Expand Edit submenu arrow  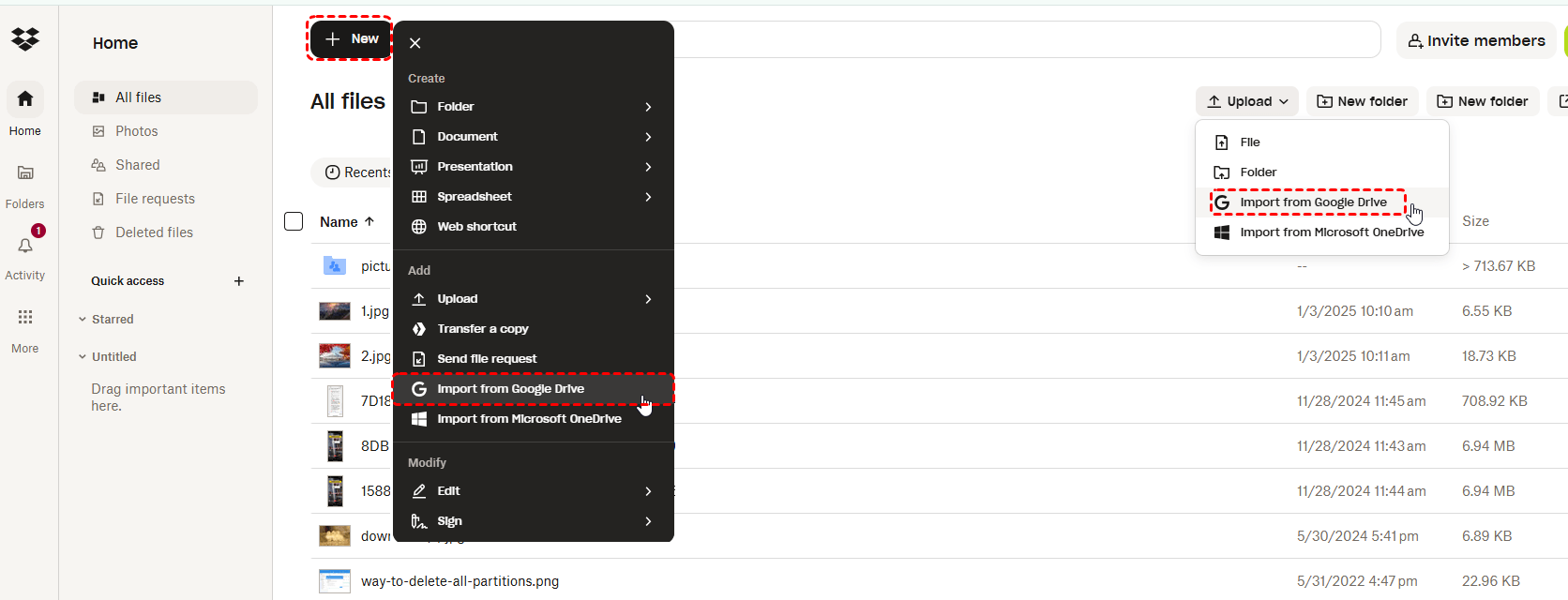(648, 491)
